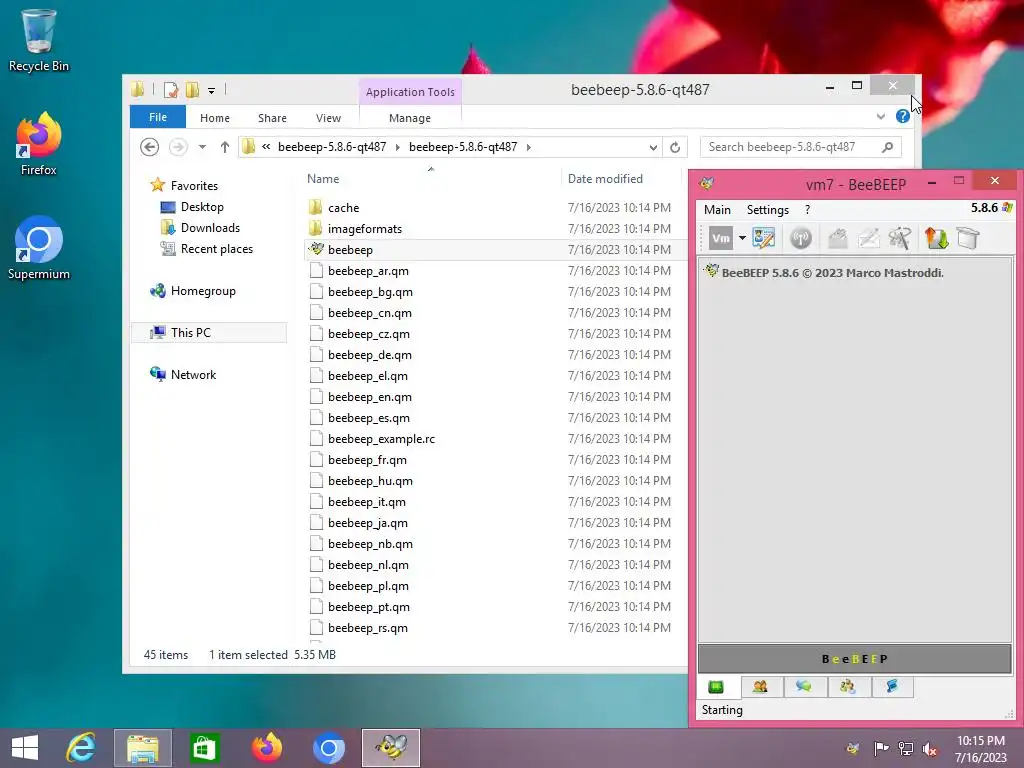The height and width of the screenshot is (768, 1024).
Task: Click the BeeBEEP banner button at bottom
Action: tap(854, 659)
